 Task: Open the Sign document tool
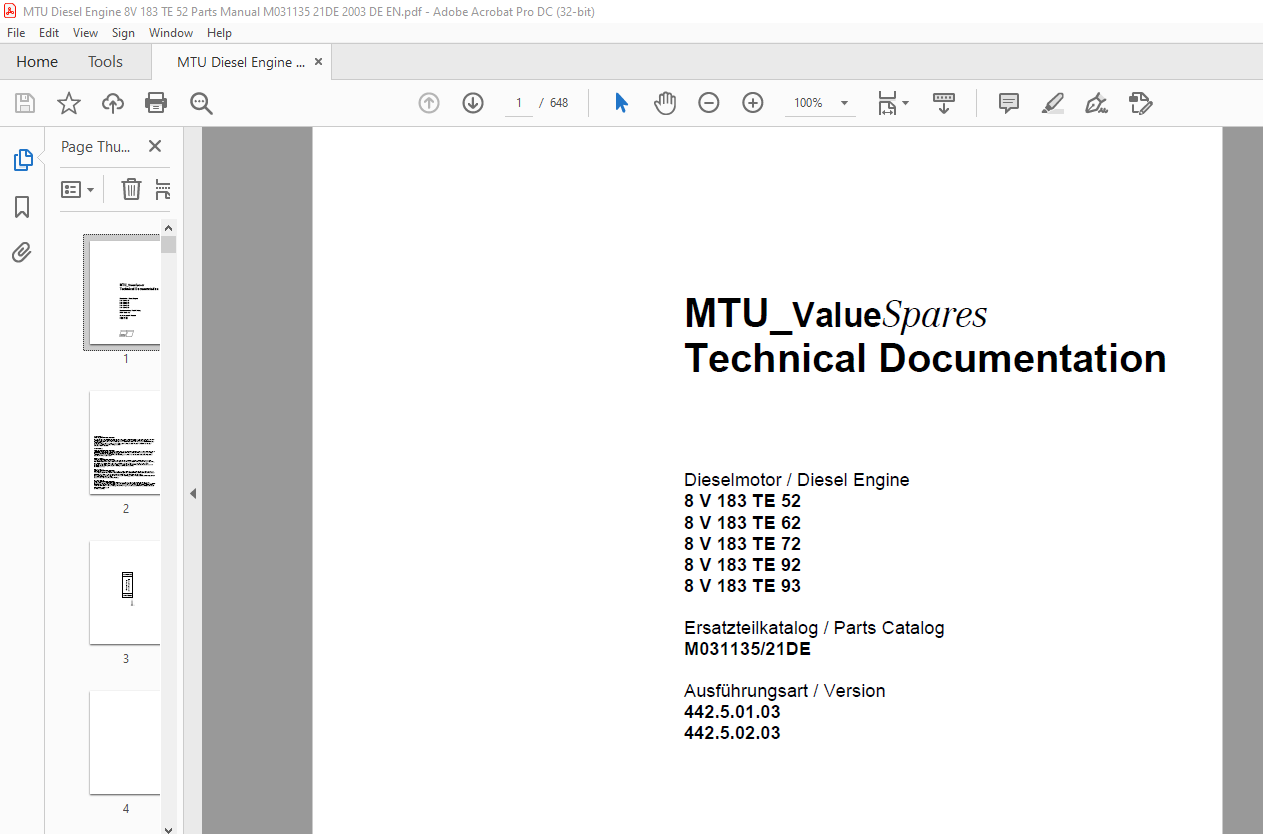tap(1096, 103)
